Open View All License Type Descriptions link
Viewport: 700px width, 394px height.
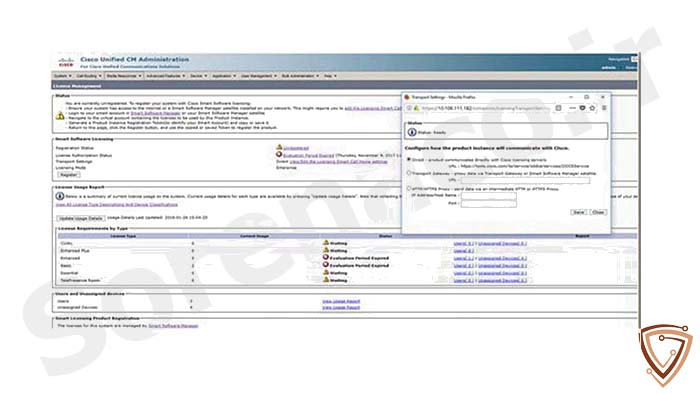(117, 204)
